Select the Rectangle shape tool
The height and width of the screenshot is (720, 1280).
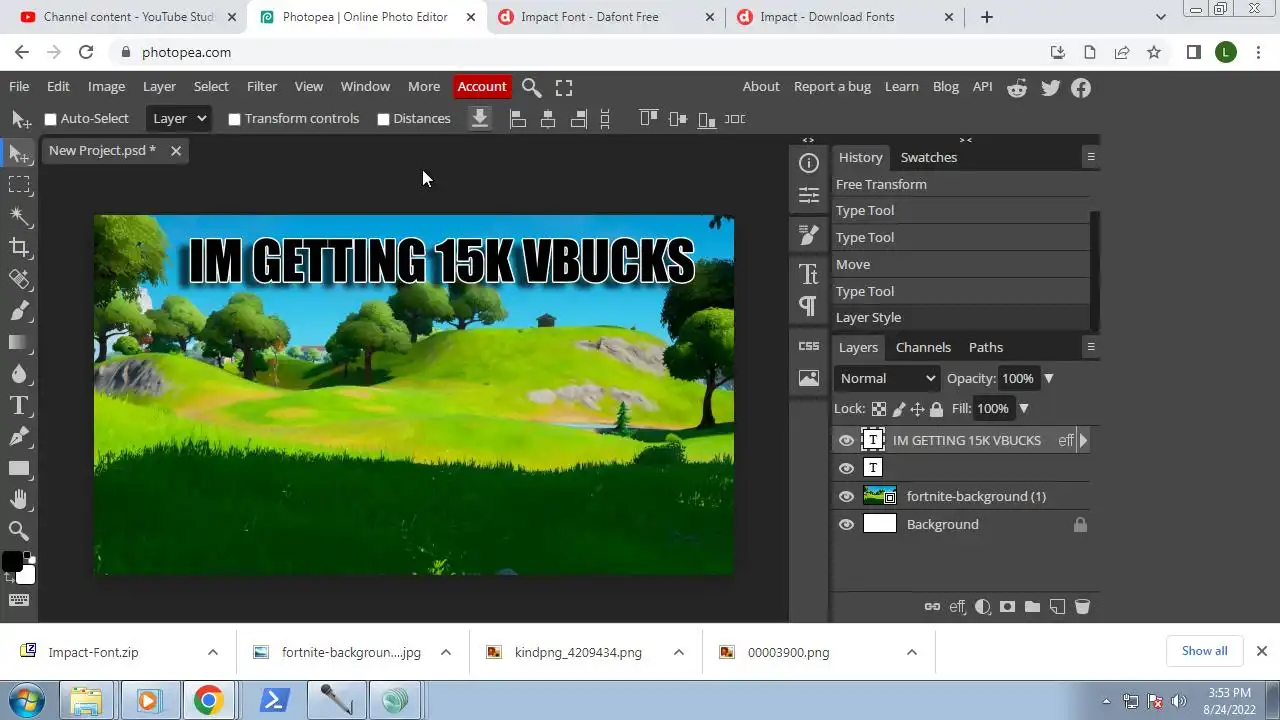19,468
